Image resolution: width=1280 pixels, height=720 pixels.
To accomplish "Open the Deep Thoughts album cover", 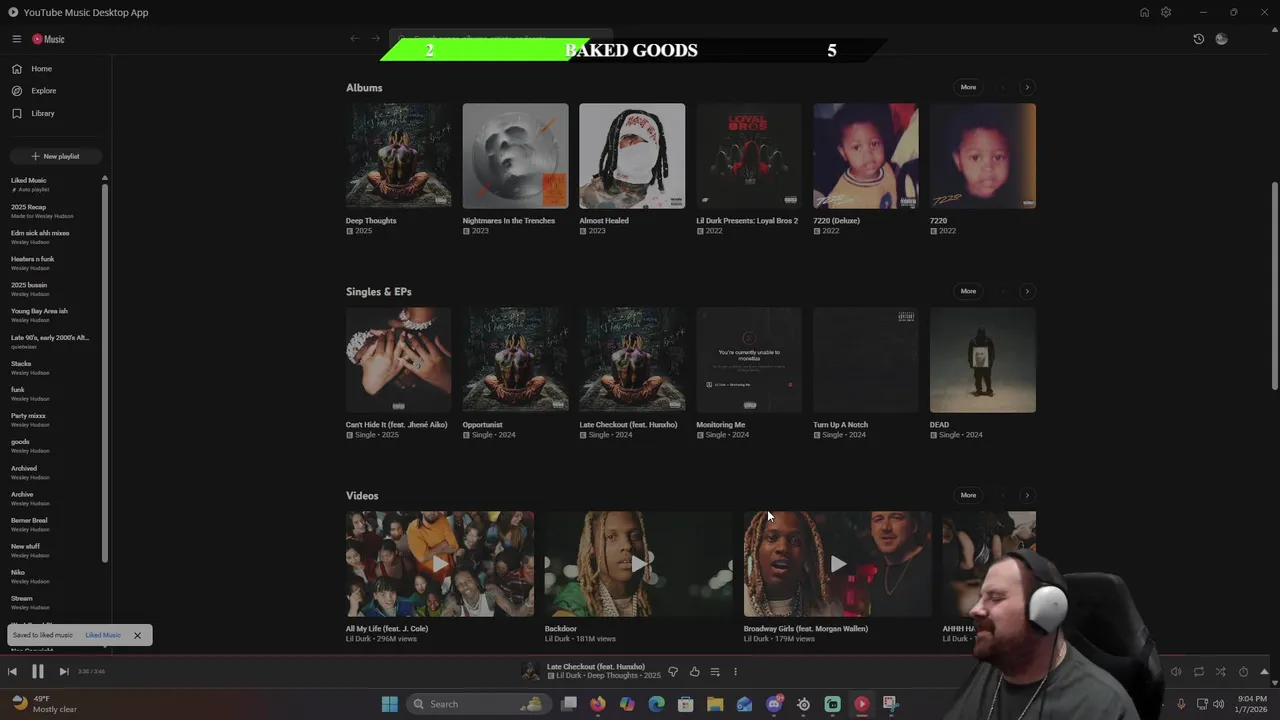I will coord(398,156).
